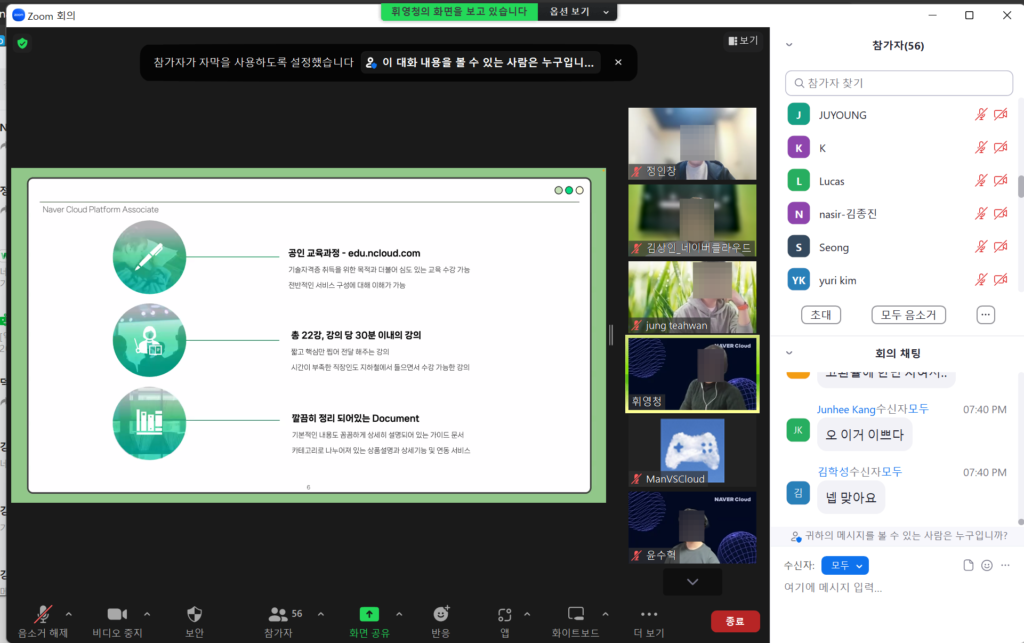Viewport: 1024px width, 643px height.
Task: Toggle camera with 비디오 중지 button
Action: pyautogui.click(x=117, y=614)
